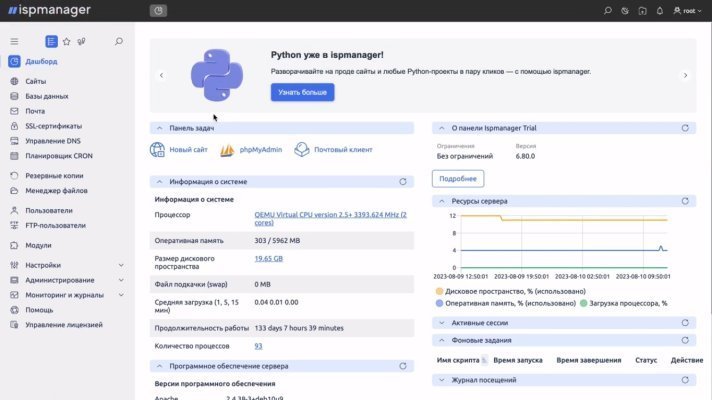Click Подробнее button
Image resolution: width=712 pixels, height=400 pixels.
[458, 179]
